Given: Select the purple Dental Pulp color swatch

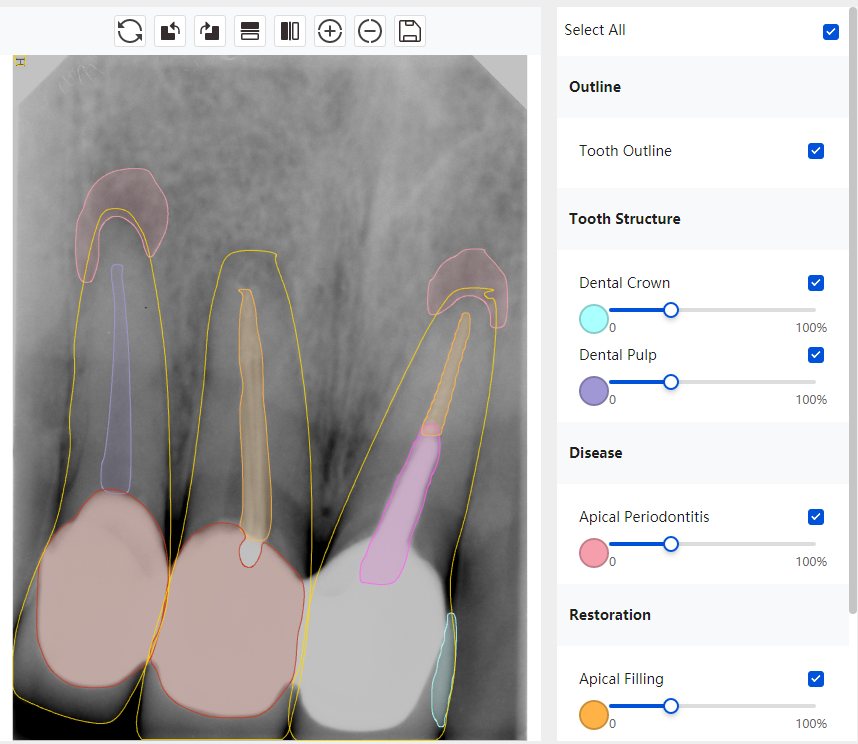Looking at the screenshot, I should 594,391.
